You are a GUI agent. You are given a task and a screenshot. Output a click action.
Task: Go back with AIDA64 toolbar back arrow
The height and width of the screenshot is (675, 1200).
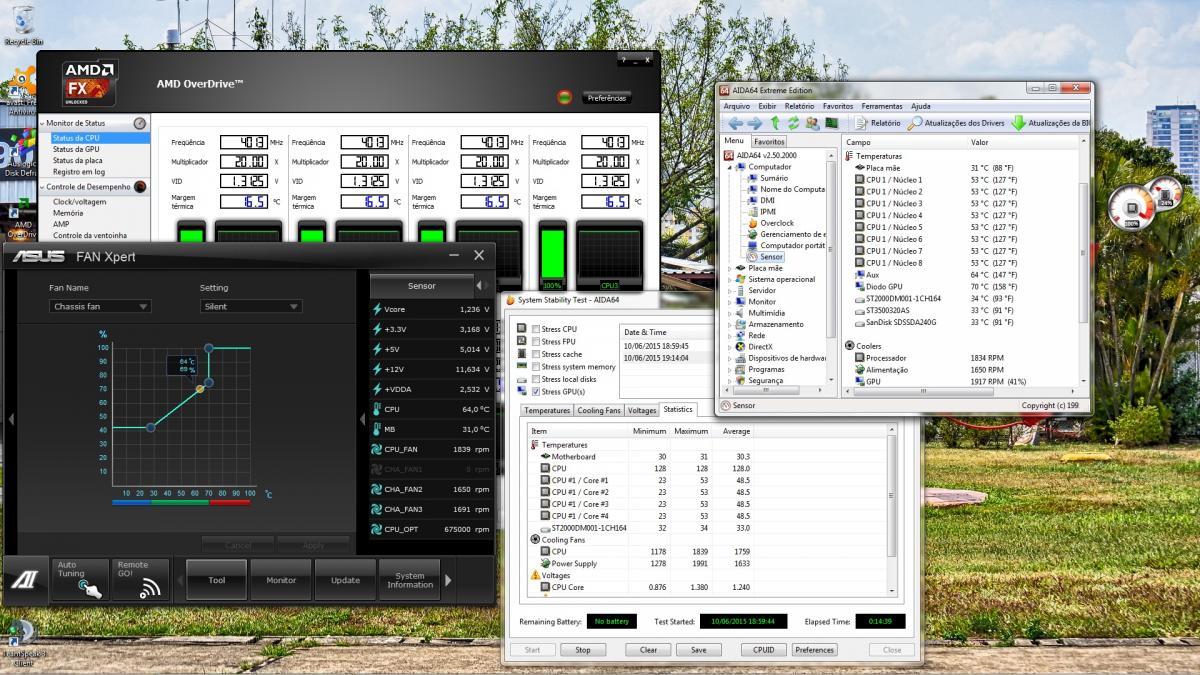click(x=735, y=123)
